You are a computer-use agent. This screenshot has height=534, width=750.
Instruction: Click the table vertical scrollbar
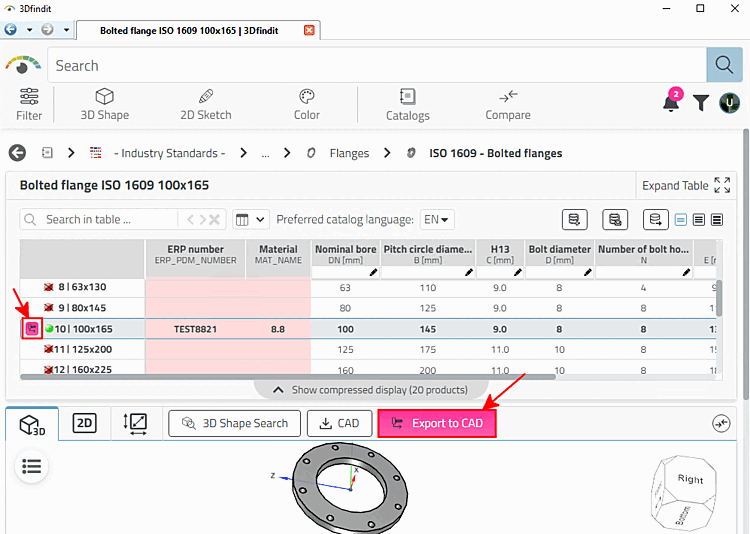pyautogui.click(x=719, y=298)
